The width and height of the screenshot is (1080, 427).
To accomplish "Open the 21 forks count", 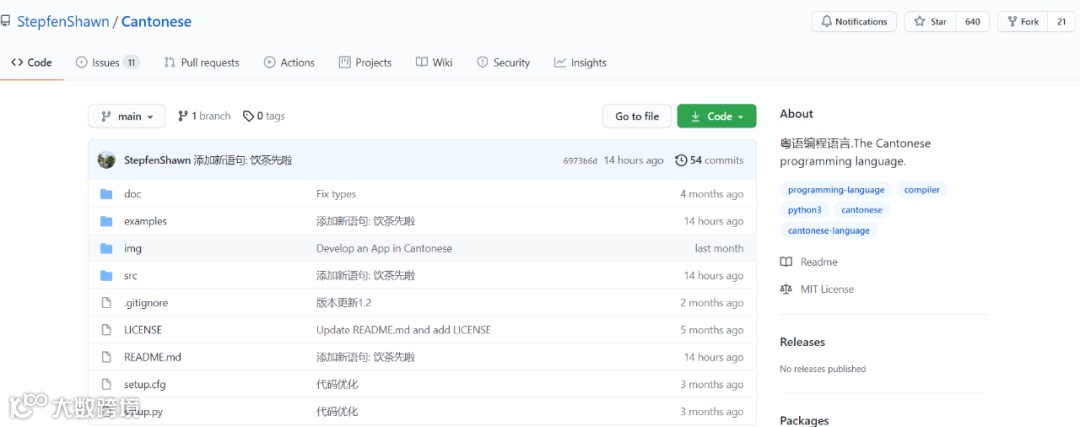I will [x=1061, y=21].
